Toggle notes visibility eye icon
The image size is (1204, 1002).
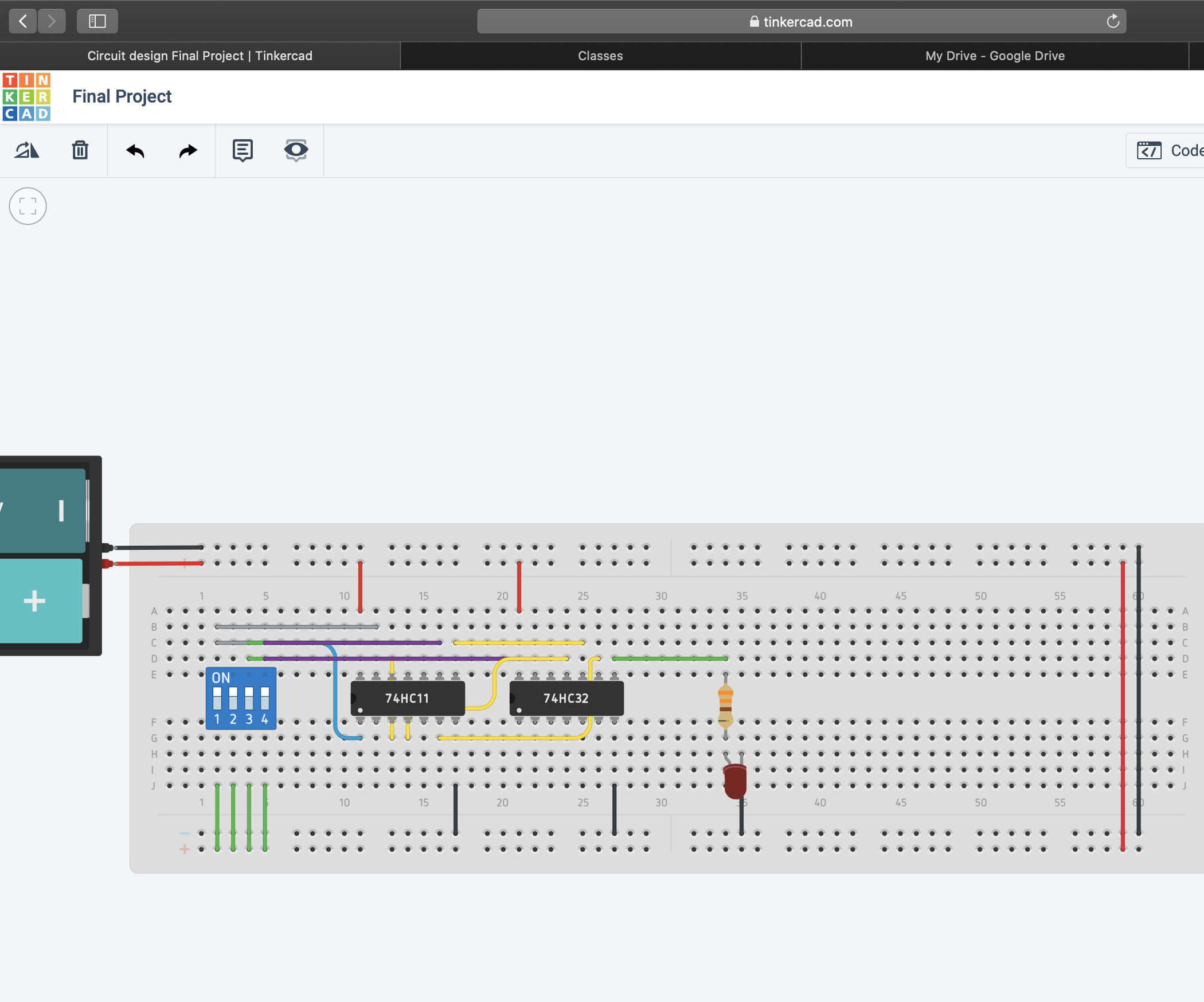[296, 150]
